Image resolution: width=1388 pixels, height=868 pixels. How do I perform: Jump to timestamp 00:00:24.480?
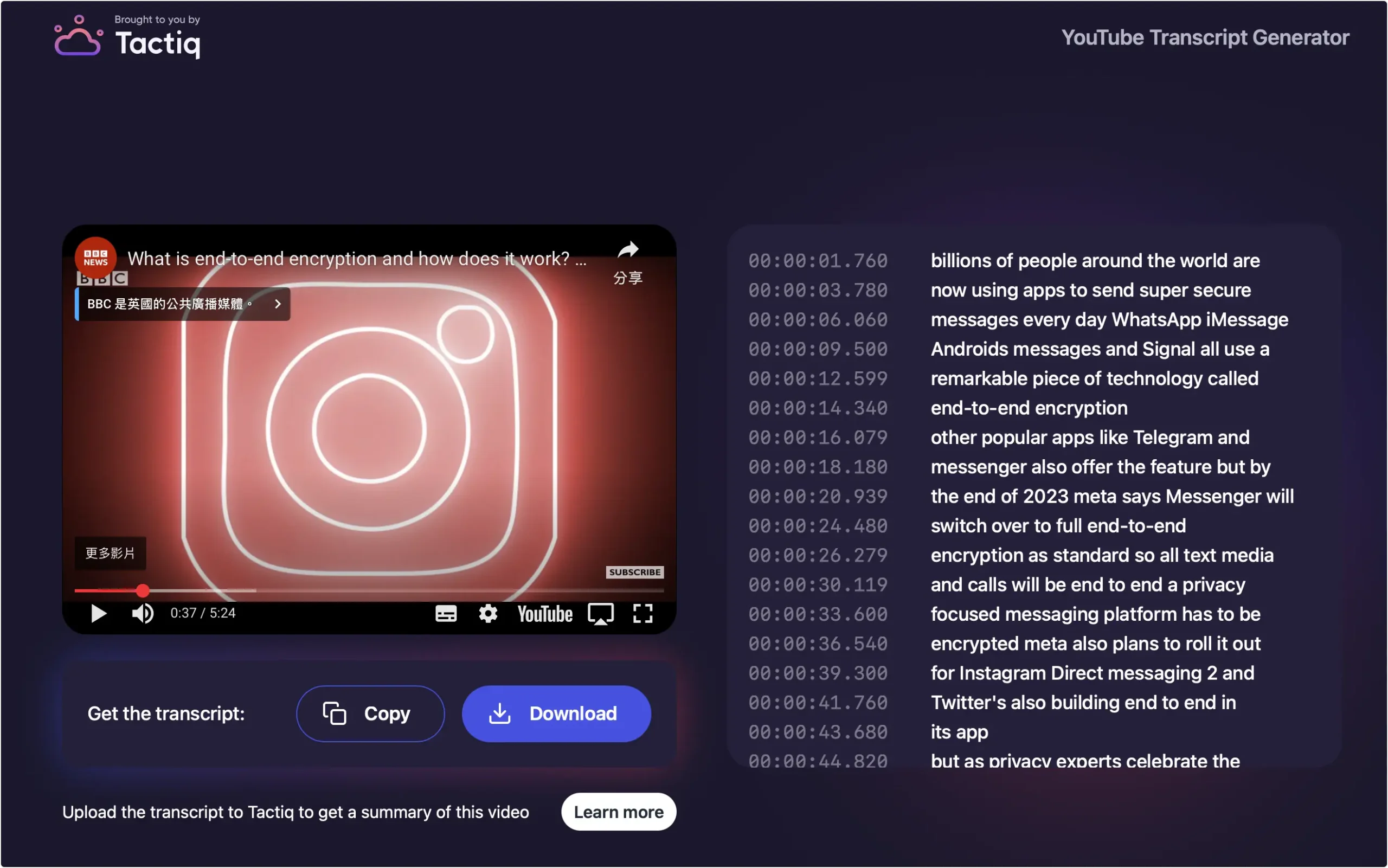[818, 526]
